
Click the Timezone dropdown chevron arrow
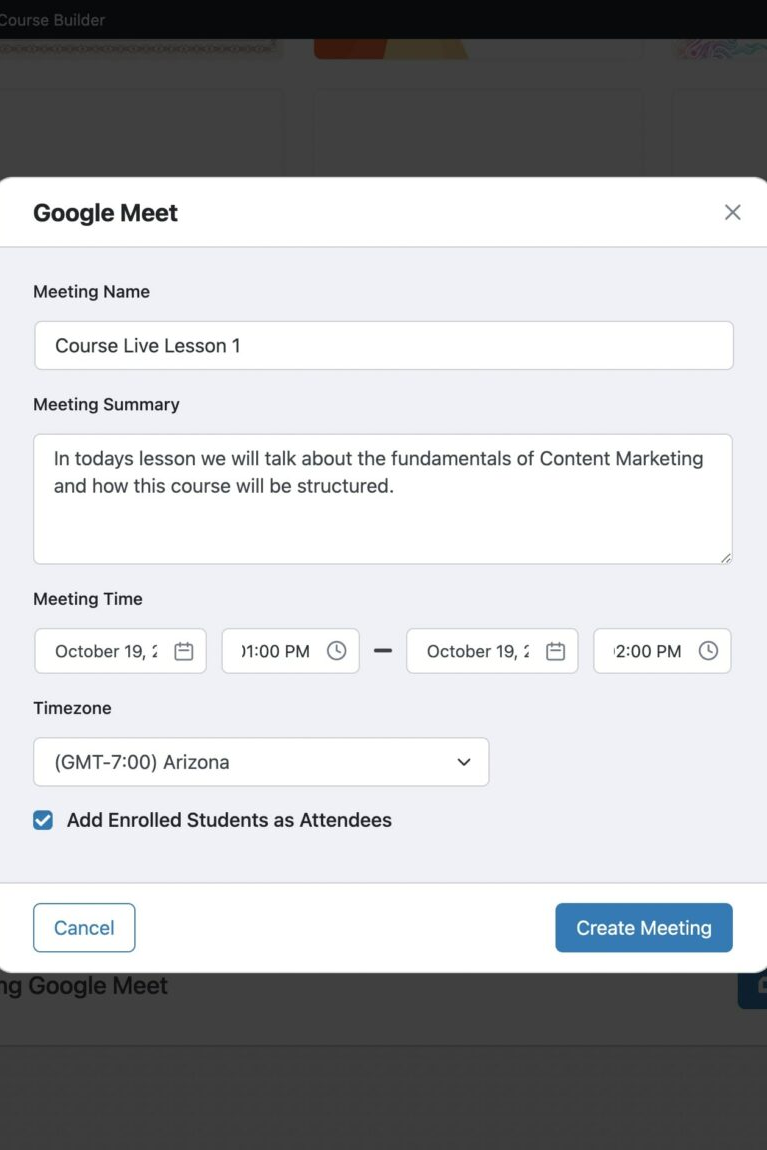464,762
